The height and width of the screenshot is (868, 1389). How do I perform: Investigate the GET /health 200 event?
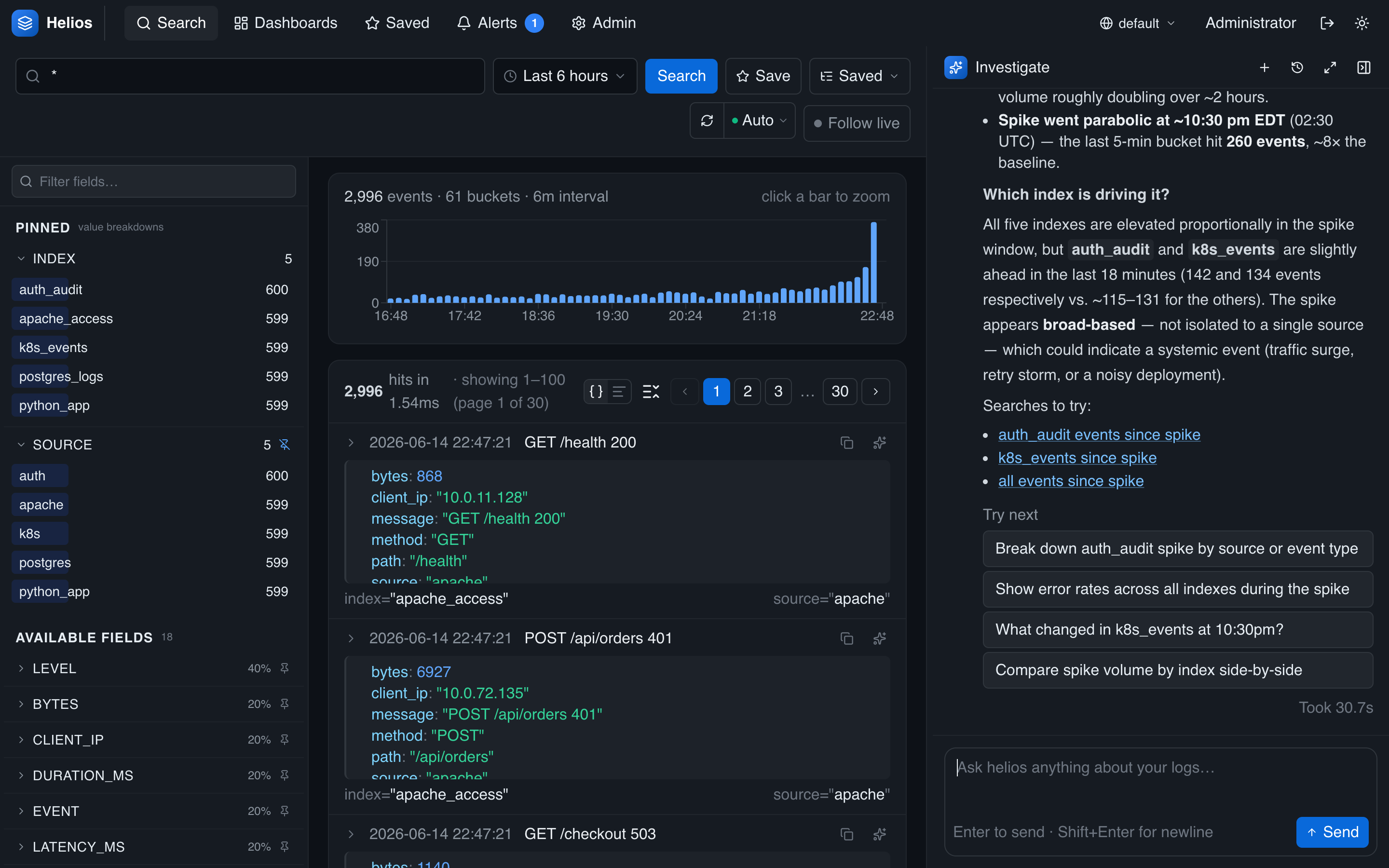879,443
